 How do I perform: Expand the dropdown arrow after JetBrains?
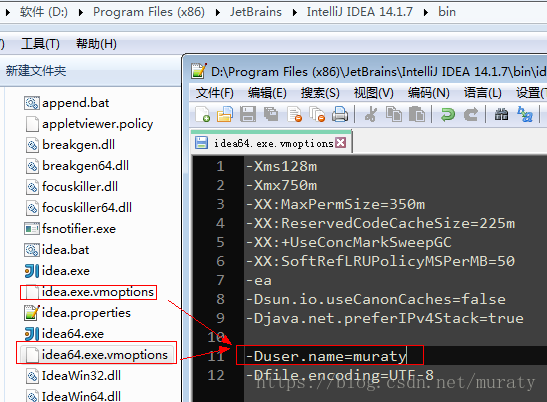295,13
